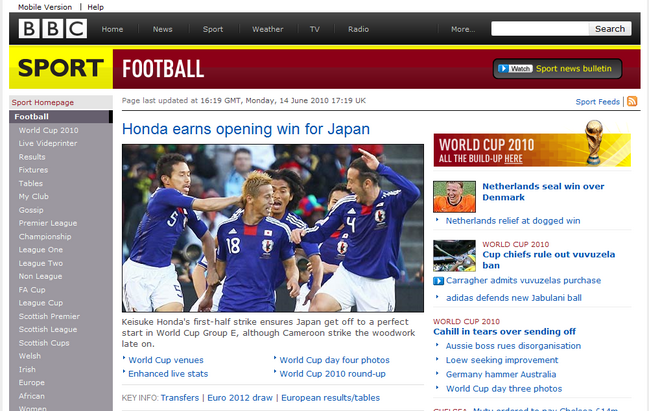The width and height of the screenshot is (649, 411).
Task: Click the Search button
Action: [610, 29]
